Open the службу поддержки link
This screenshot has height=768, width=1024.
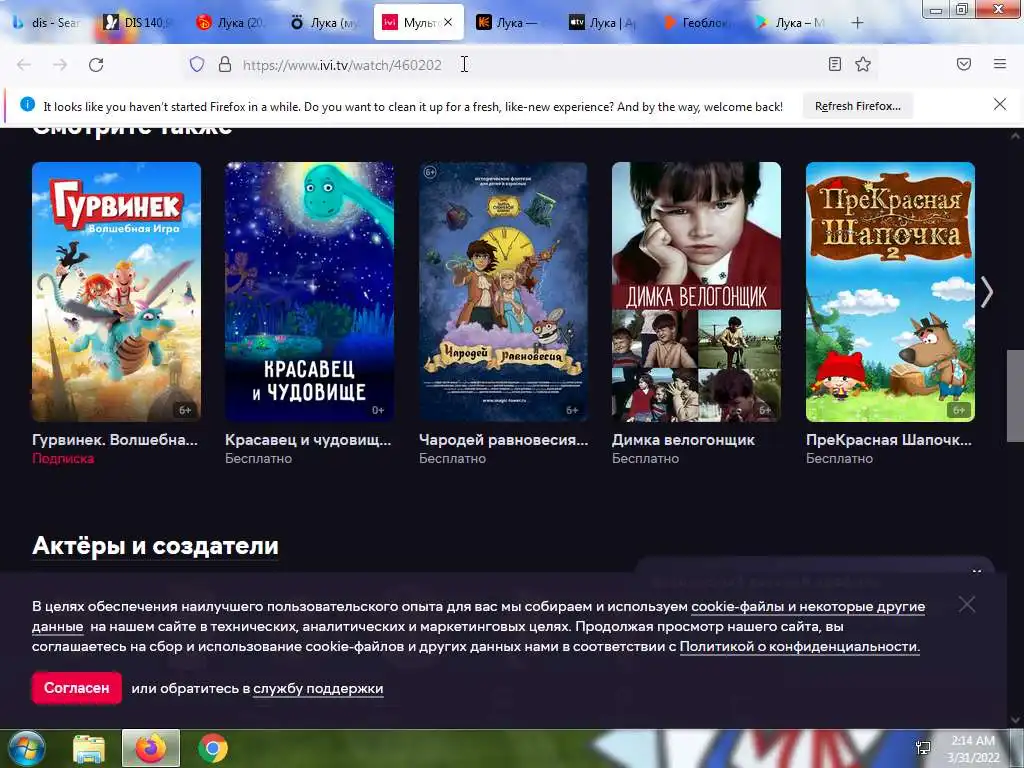pos(318,688)
